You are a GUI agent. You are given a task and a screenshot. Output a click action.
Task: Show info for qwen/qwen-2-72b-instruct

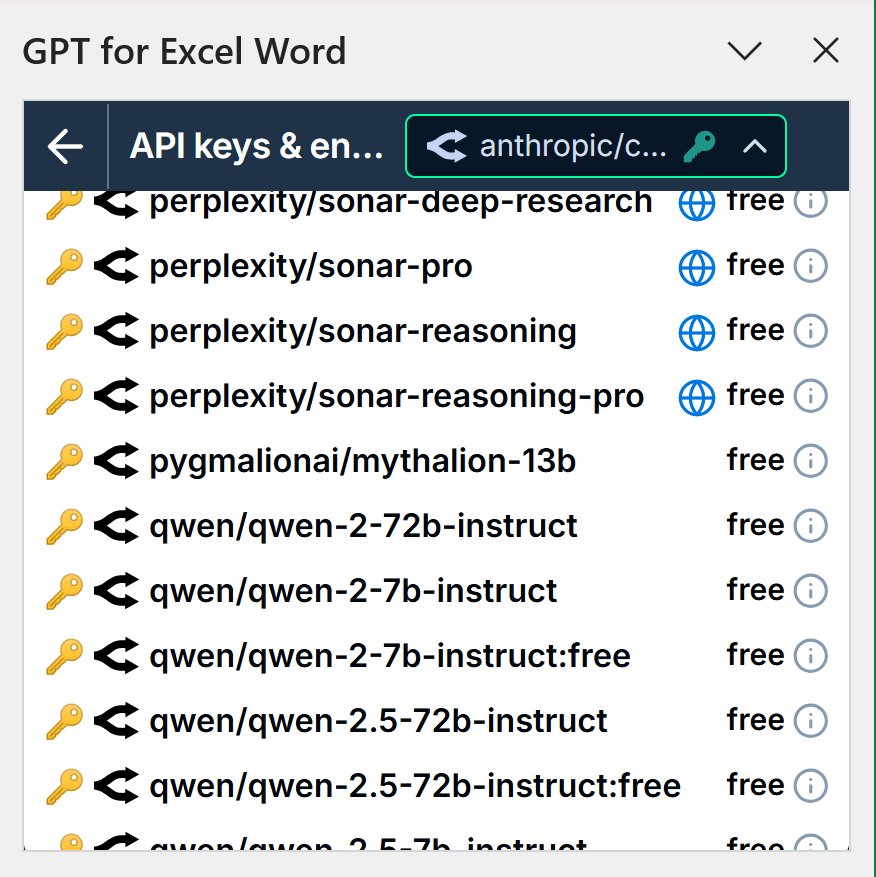pyautogui.click(x=811, y=525)
